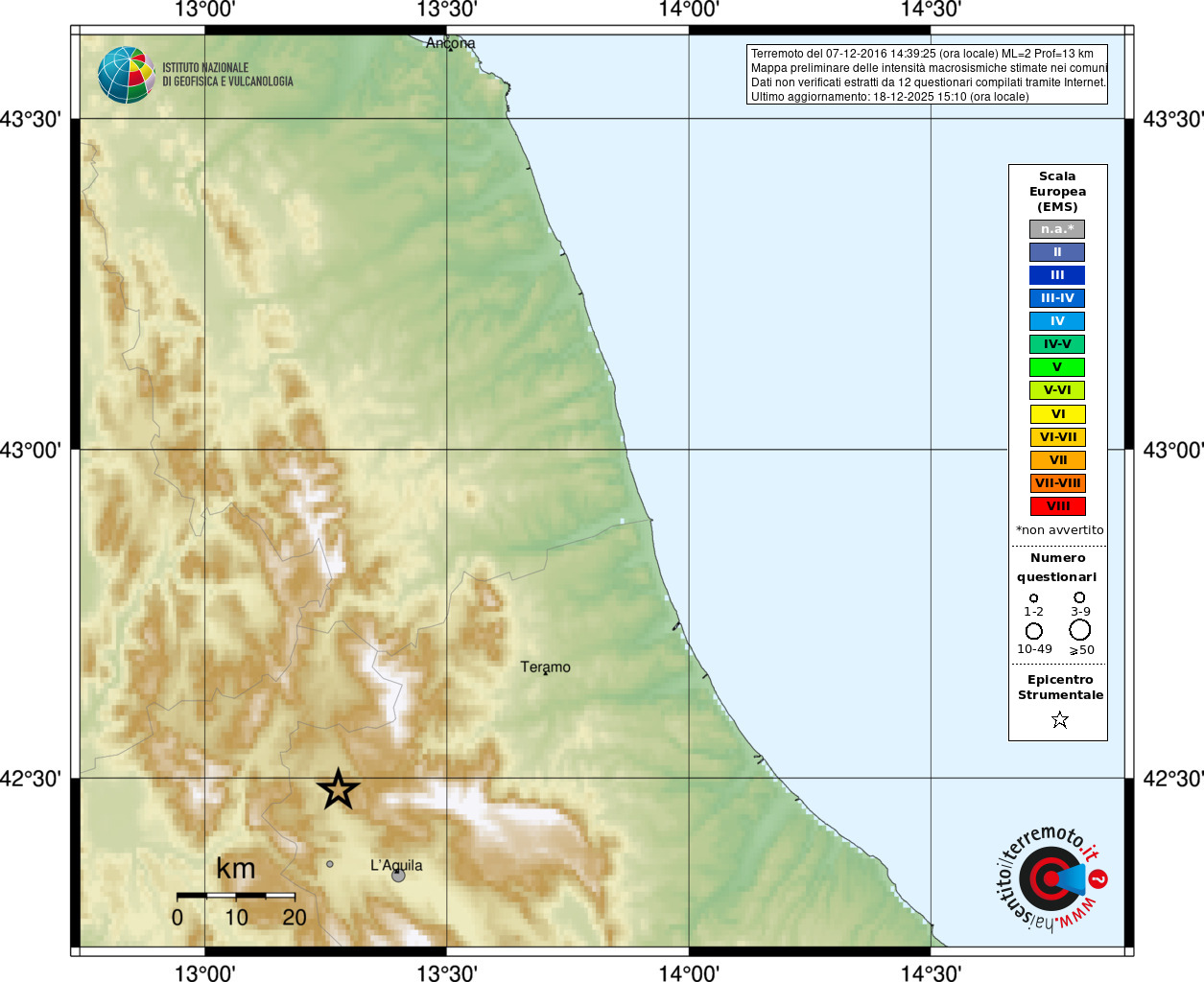Image resolution: width=1204 pixels, height=982 pixels.
Task: Click the 'Numero questionari' legend heading
Action: coord(1057,568)
